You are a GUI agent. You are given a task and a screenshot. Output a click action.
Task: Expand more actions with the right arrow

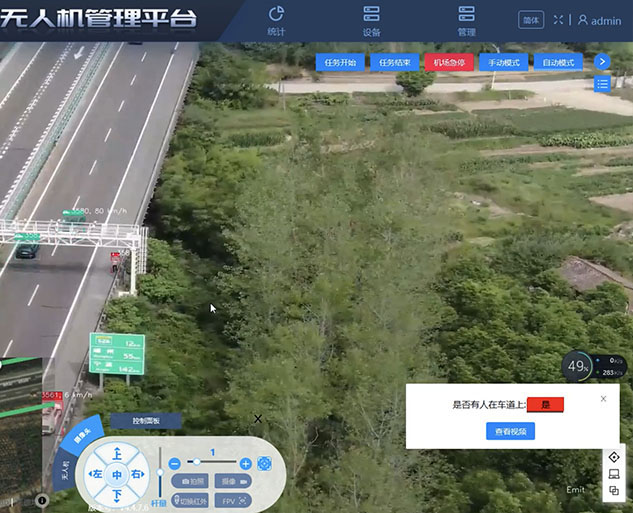coord(602,61)
